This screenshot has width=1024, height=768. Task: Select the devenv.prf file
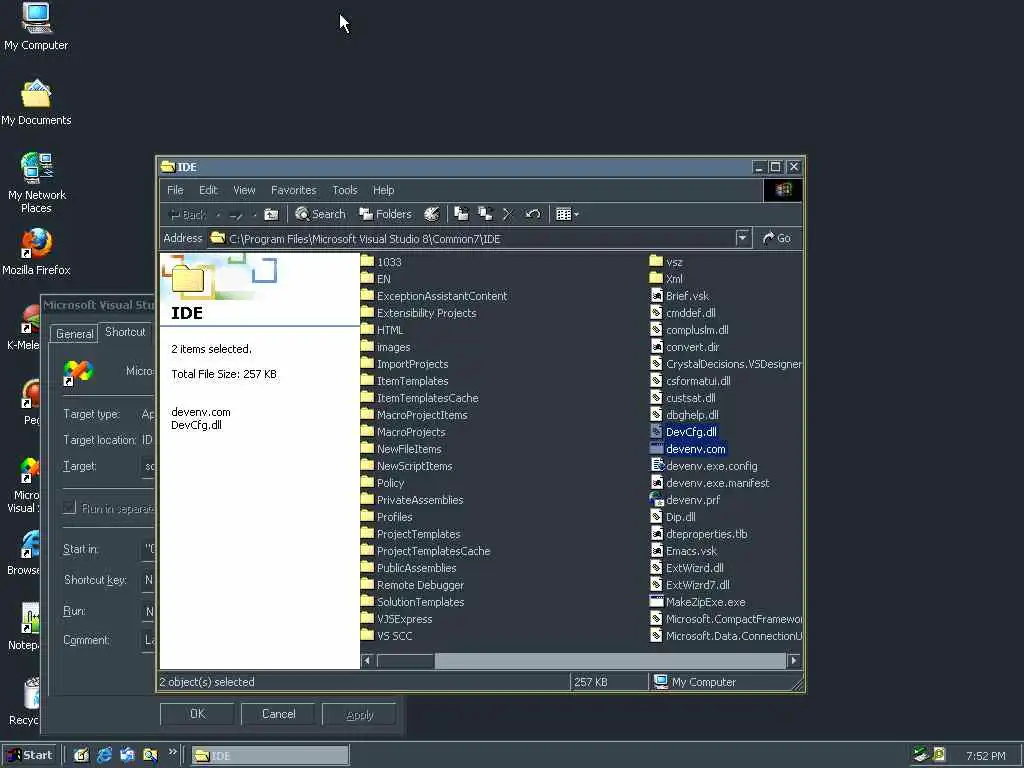click(x=685, y=500)
